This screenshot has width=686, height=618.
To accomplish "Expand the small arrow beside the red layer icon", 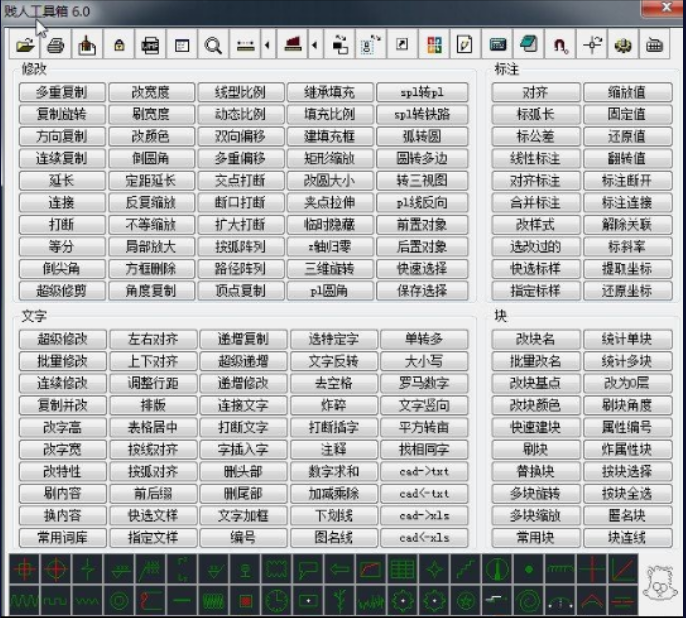I will 316,45.
